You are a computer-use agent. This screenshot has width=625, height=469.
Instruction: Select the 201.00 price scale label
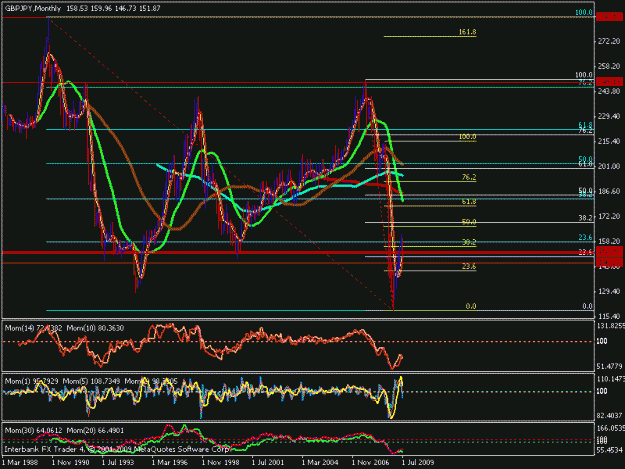pos(609,166)
